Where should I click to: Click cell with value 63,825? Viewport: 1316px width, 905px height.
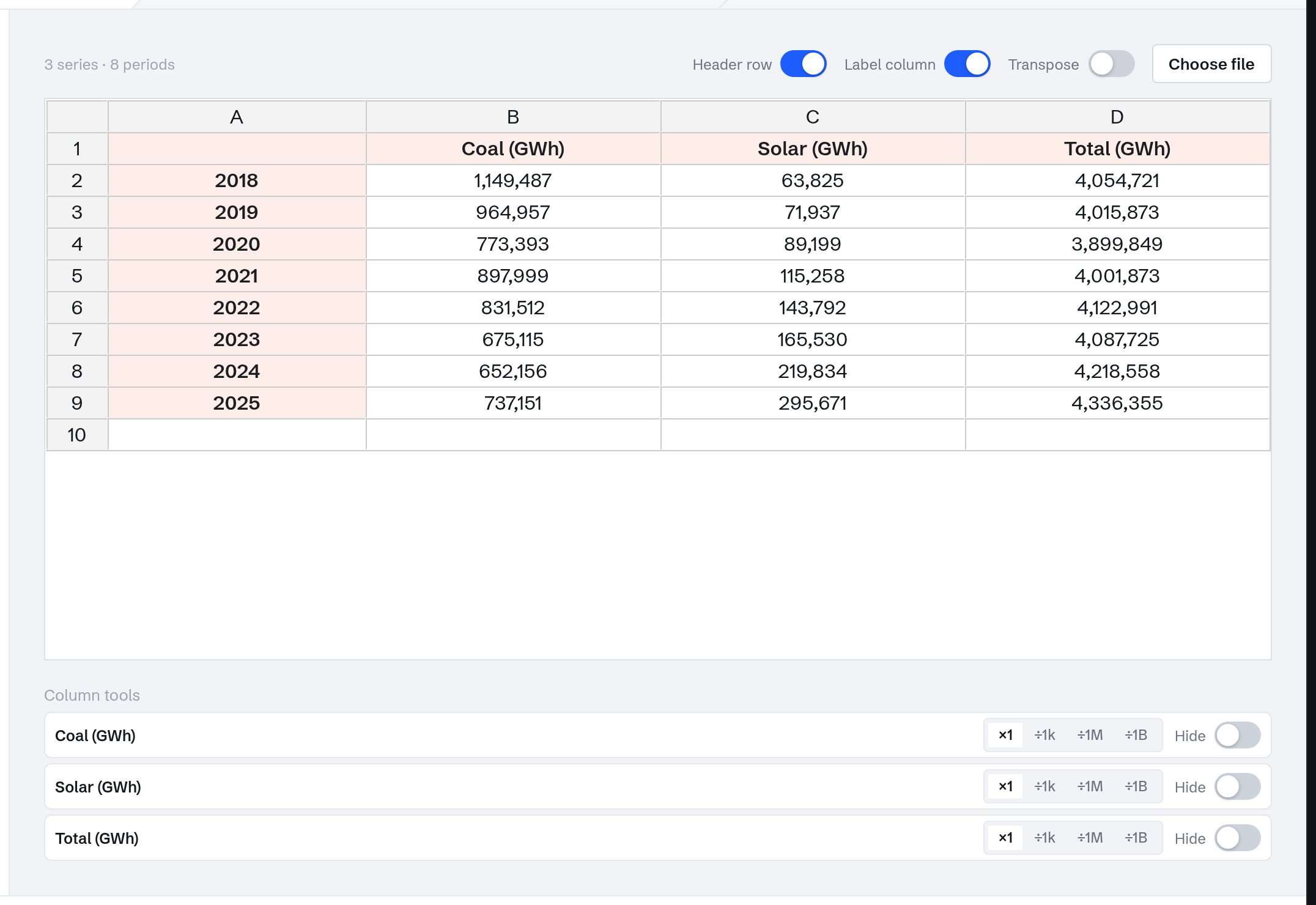click(x=813, y=180)
